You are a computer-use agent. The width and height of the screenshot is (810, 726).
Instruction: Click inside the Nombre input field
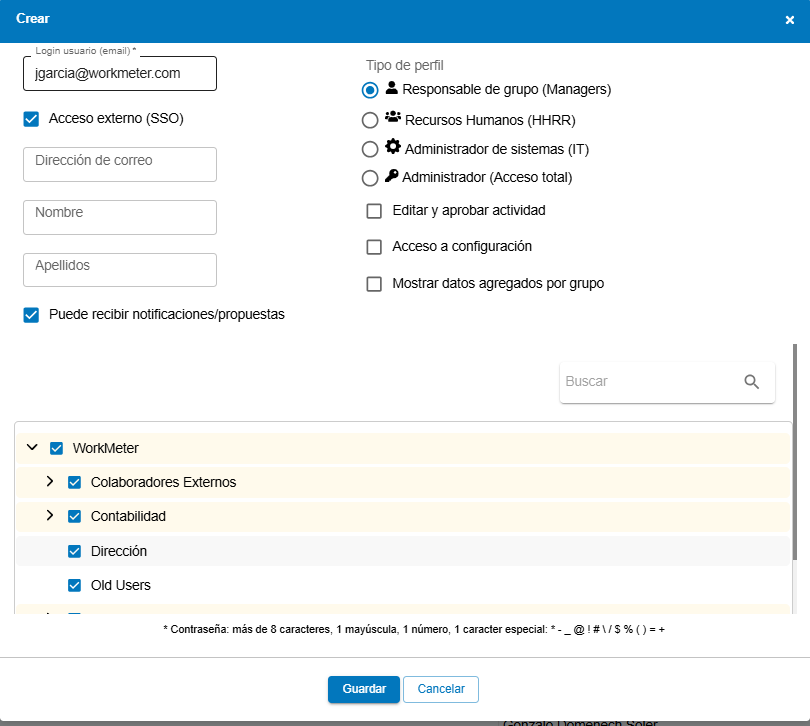(x=120, y=217)
